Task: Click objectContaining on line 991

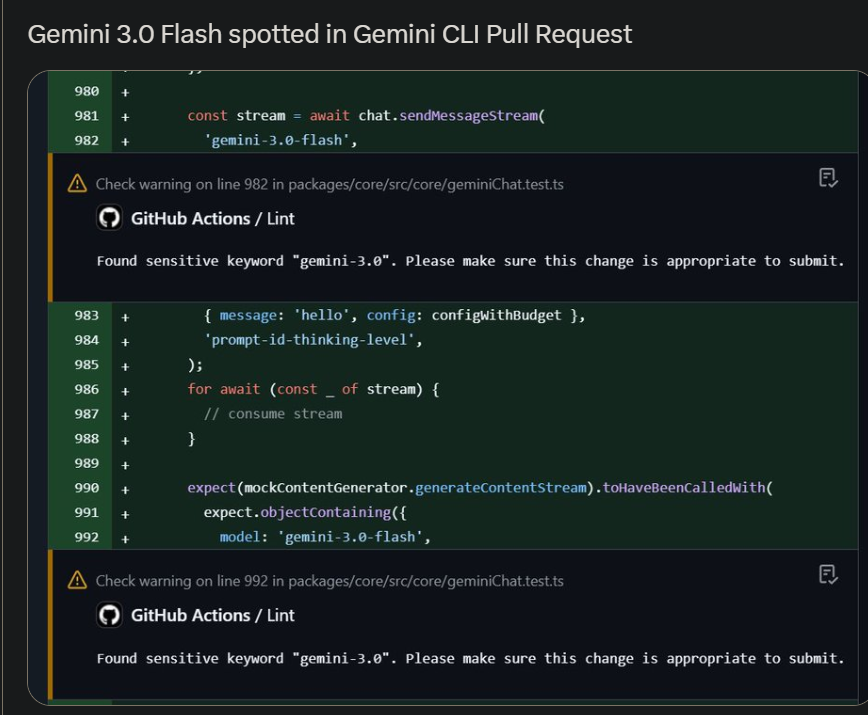Action: (326, 512)
